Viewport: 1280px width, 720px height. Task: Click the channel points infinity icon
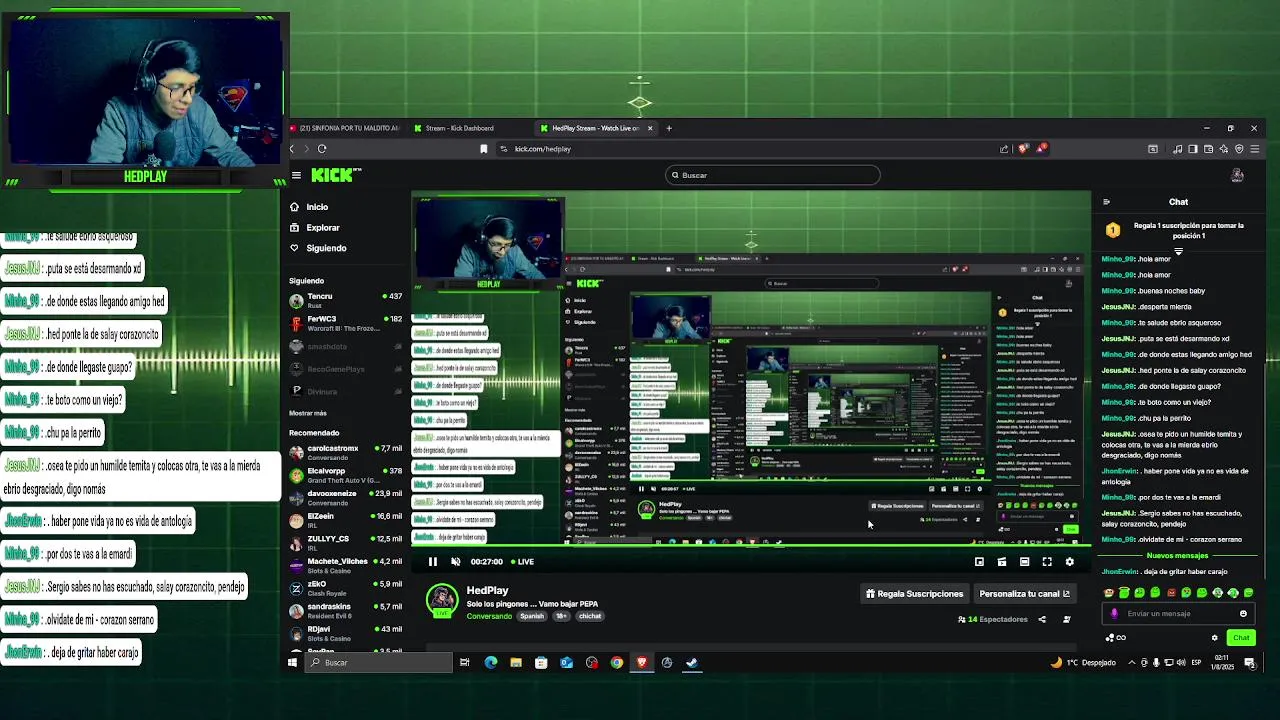coord(1115,638)
